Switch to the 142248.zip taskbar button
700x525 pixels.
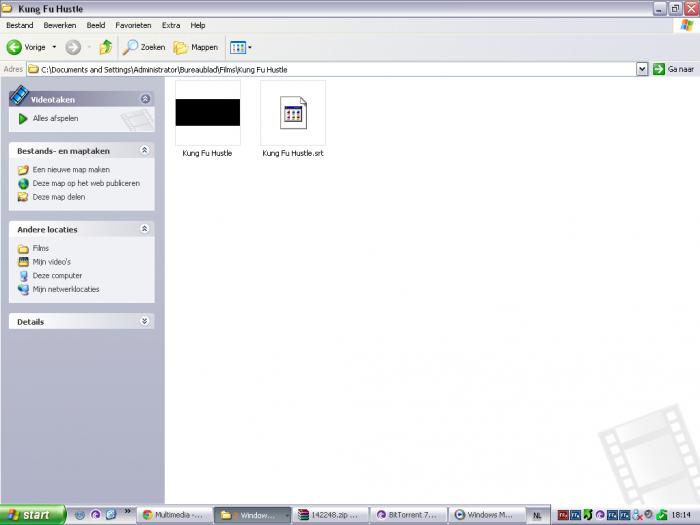(332, 515)
